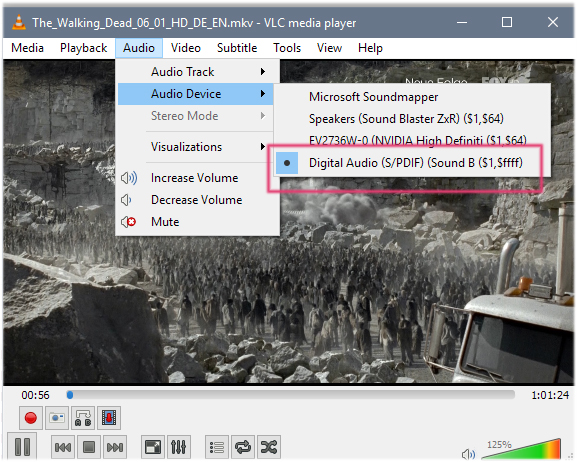
Task: Open the Media menu
Action: [28, 48]
